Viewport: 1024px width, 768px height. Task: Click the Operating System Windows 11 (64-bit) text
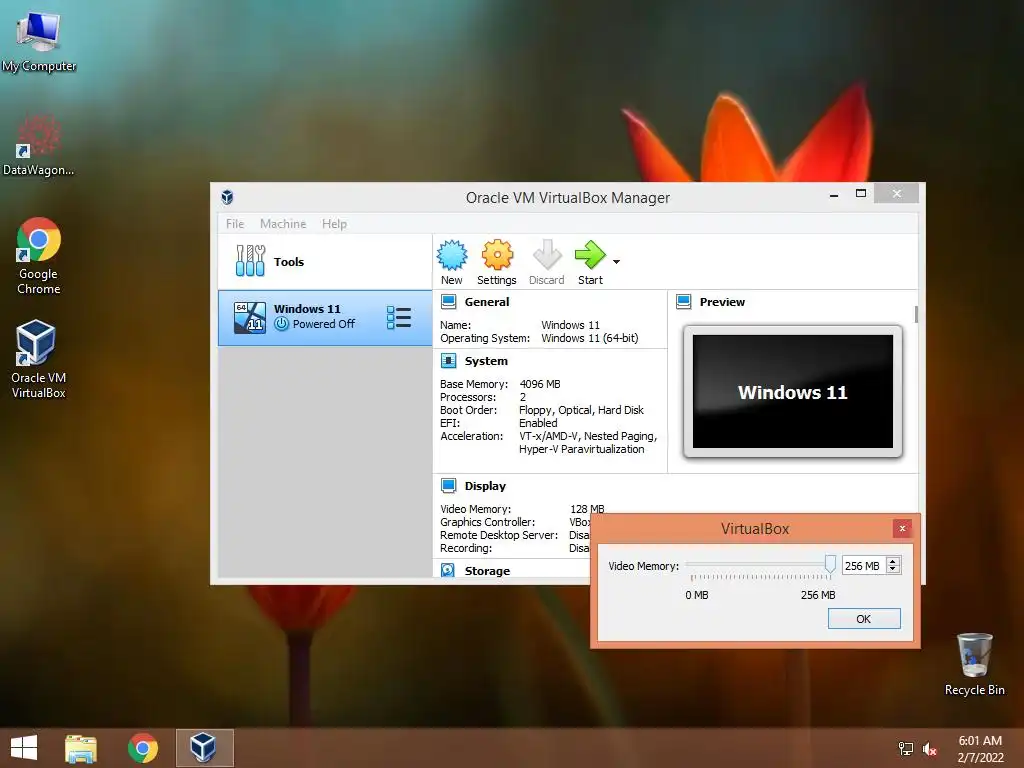[590, 338]
